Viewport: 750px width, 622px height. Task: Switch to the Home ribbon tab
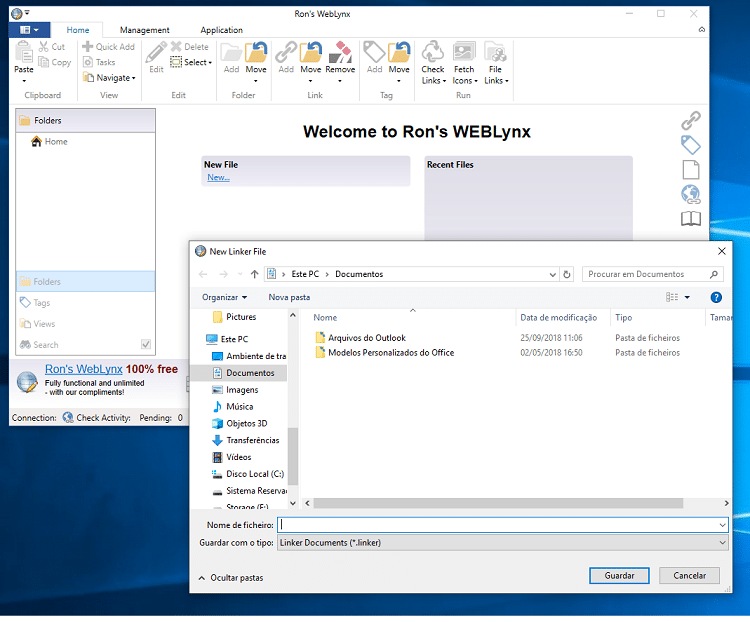coord(77,30)
